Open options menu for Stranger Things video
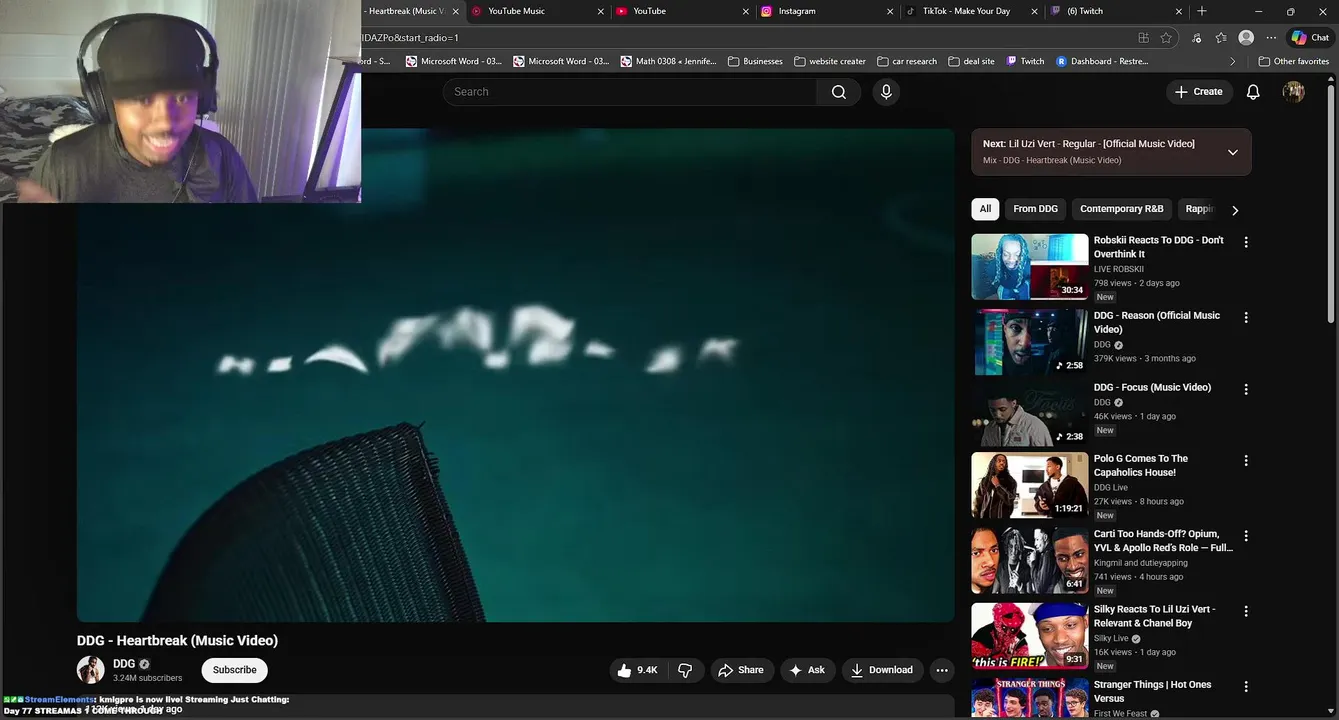 [x=1246, y=687]
